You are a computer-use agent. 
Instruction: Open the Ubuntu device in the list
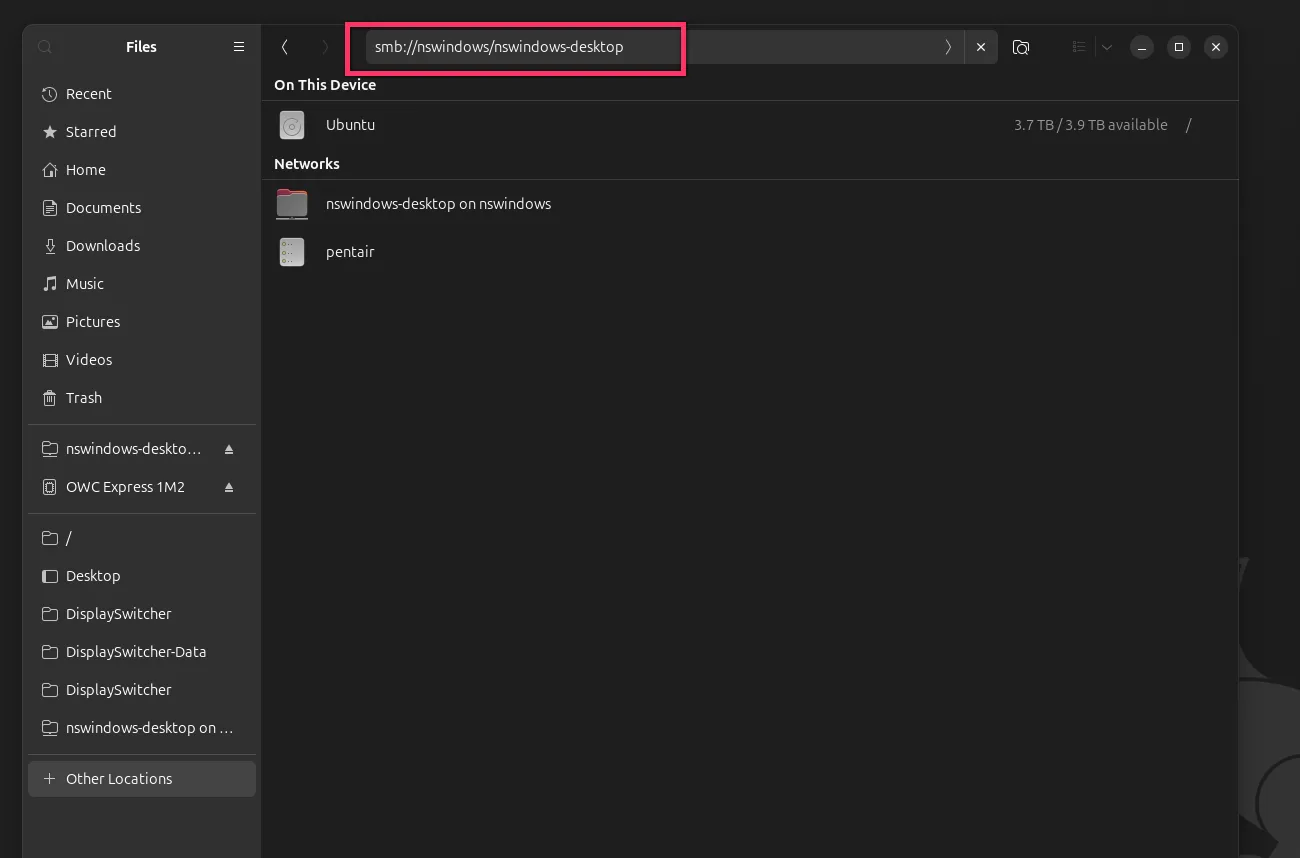(x=750, y=125)
